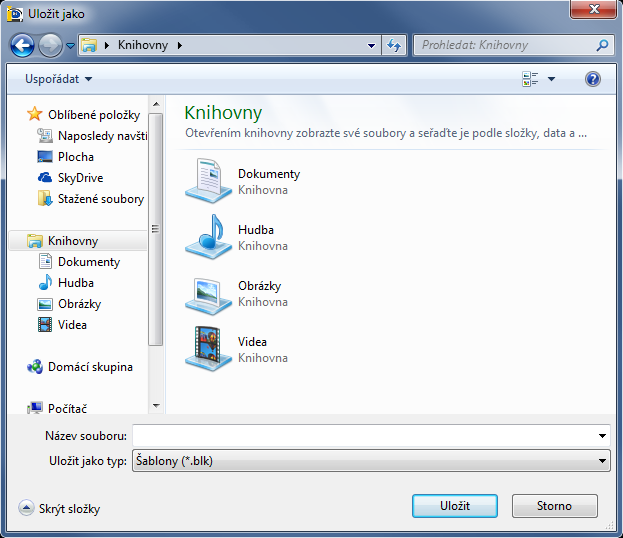Open the Uspořádat menu
This screenshot has height=538, width=623.
[59, 79]
